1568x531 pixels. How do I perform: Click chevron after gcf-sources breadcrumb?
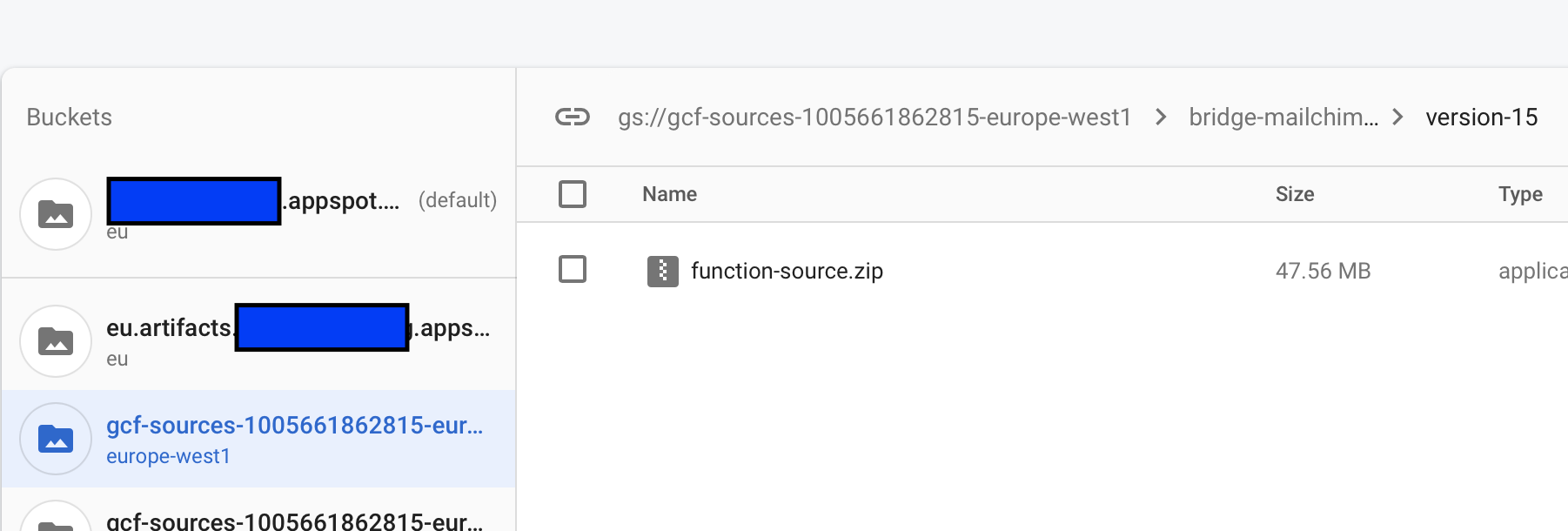(x=1161, y=117)
